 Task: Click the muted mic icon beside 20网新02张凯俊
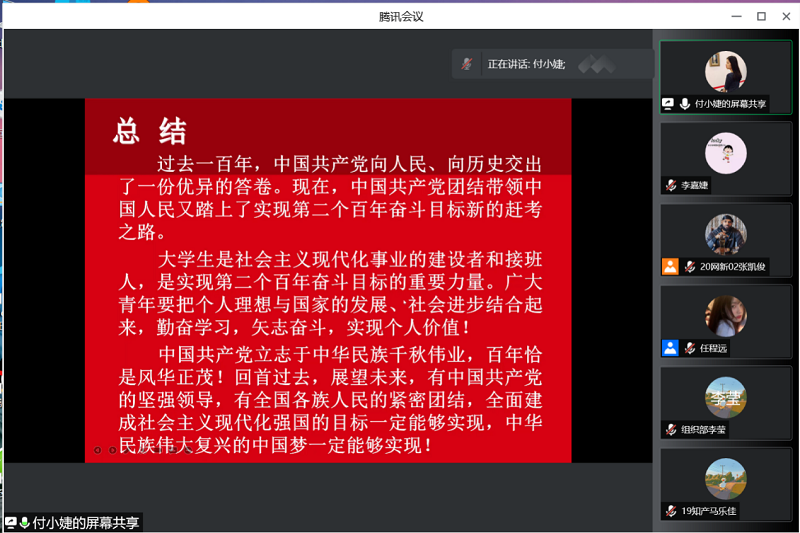point(689,267)
